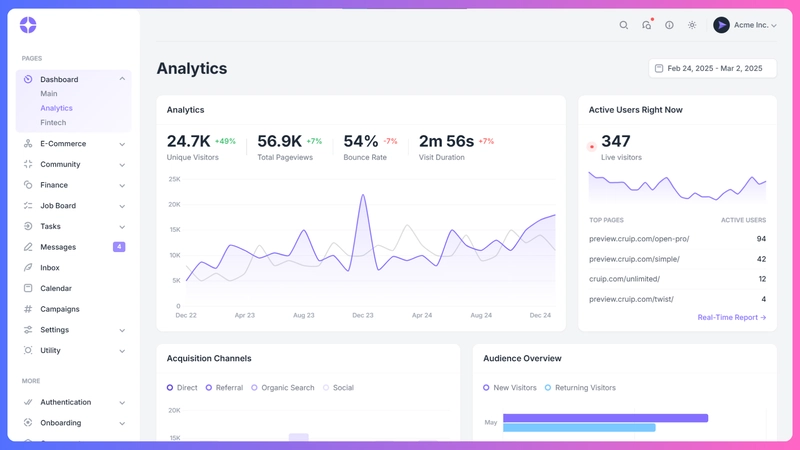This screenshot has height=450, width=800.
Task: Click the search icon in header
Action: (624, 25)
